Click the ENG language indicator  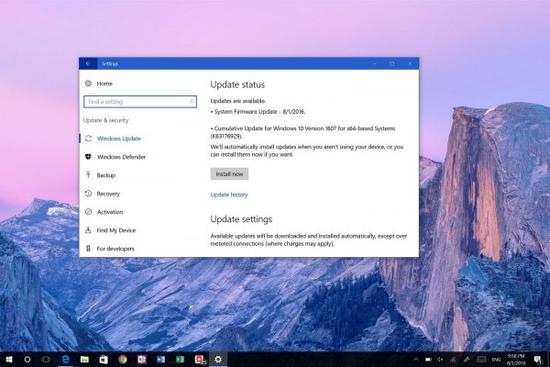click(x=496, y=360)
